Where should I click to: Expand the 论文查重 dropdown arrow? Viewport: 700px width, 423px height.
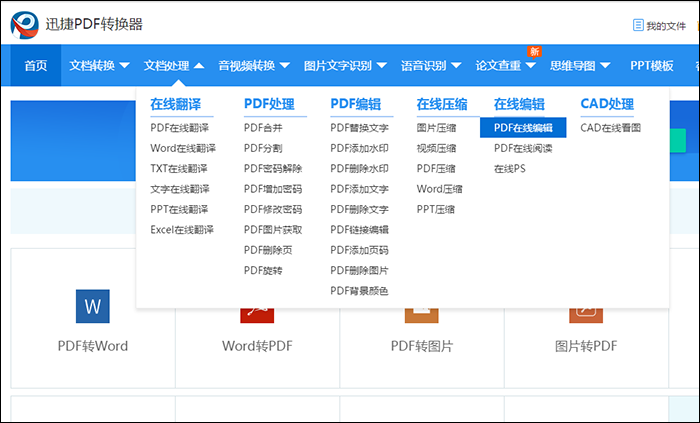pos(530,66)
